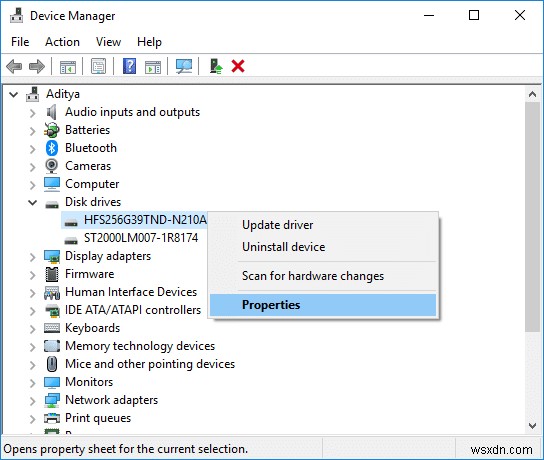Image resolution: width=544 pixels, height=460 pixels.
Task: Click the Device Manager title bar icon
Action: pos(16,16)
